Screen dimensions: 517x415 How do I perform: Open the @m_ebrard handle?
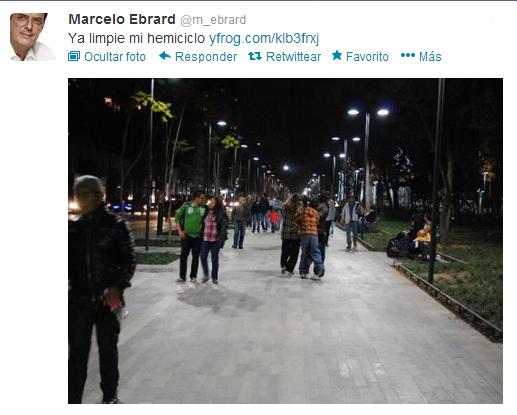213,20
